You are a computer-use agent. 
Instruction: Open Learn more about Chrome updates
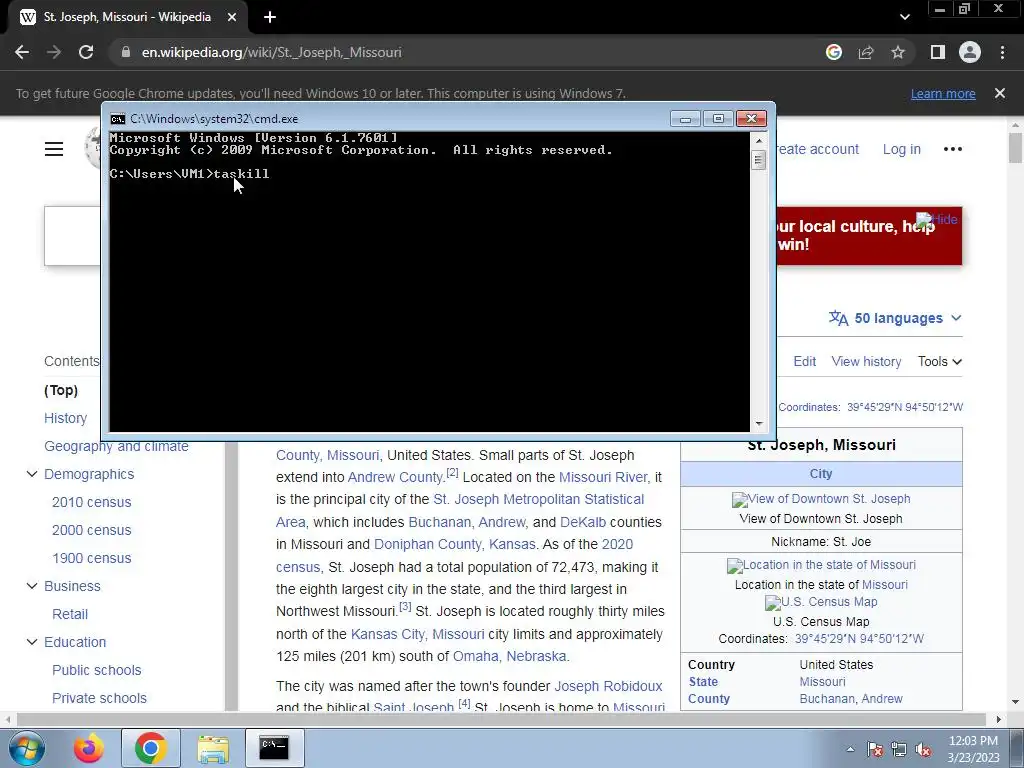(x=943, y=93)
